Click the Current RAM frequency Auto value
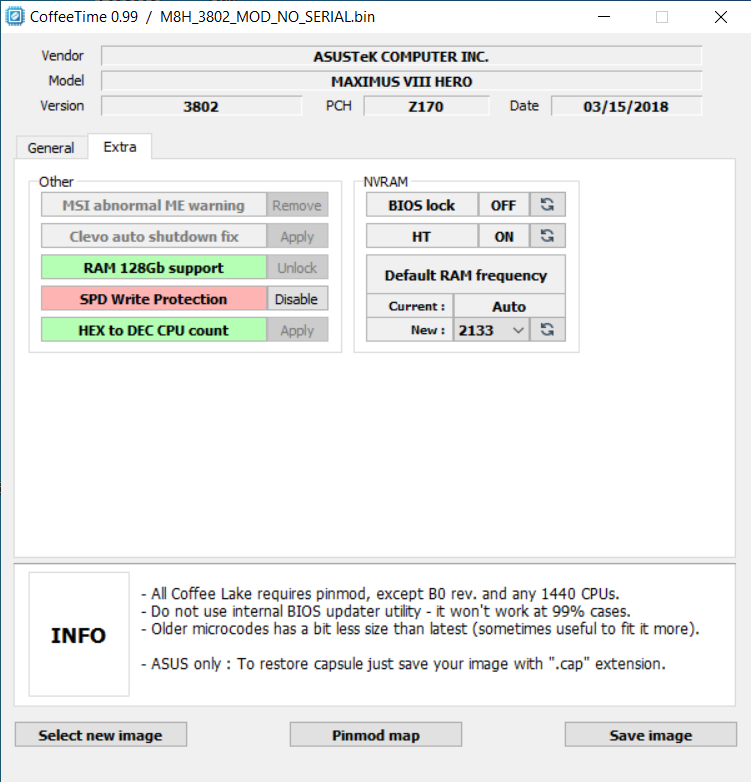Screen dimensions: 751x782 click(x=509, y=306)
